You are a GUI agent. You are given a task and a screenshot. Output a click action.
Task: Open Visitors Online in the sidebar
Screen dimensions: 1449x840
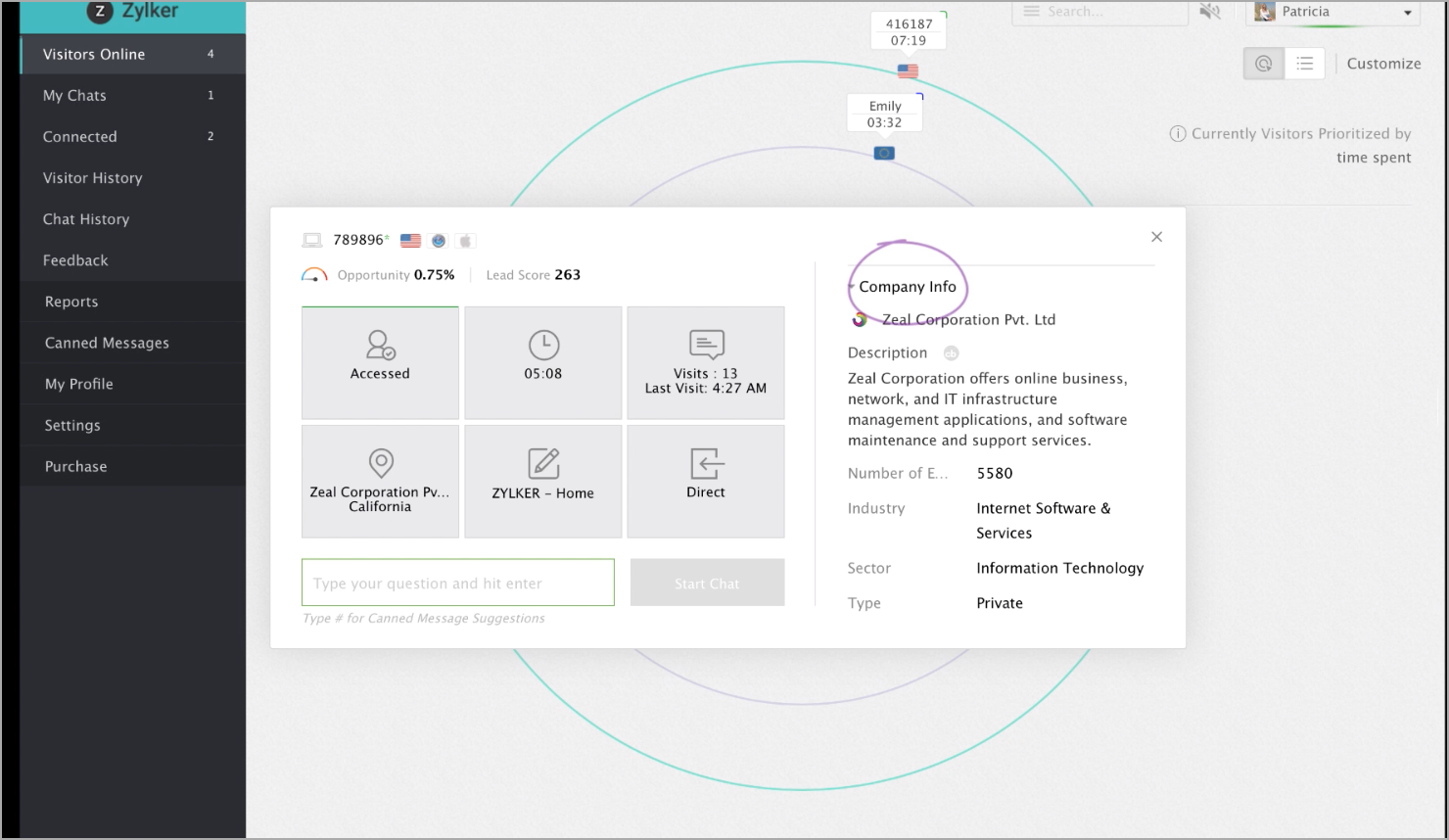133,54
